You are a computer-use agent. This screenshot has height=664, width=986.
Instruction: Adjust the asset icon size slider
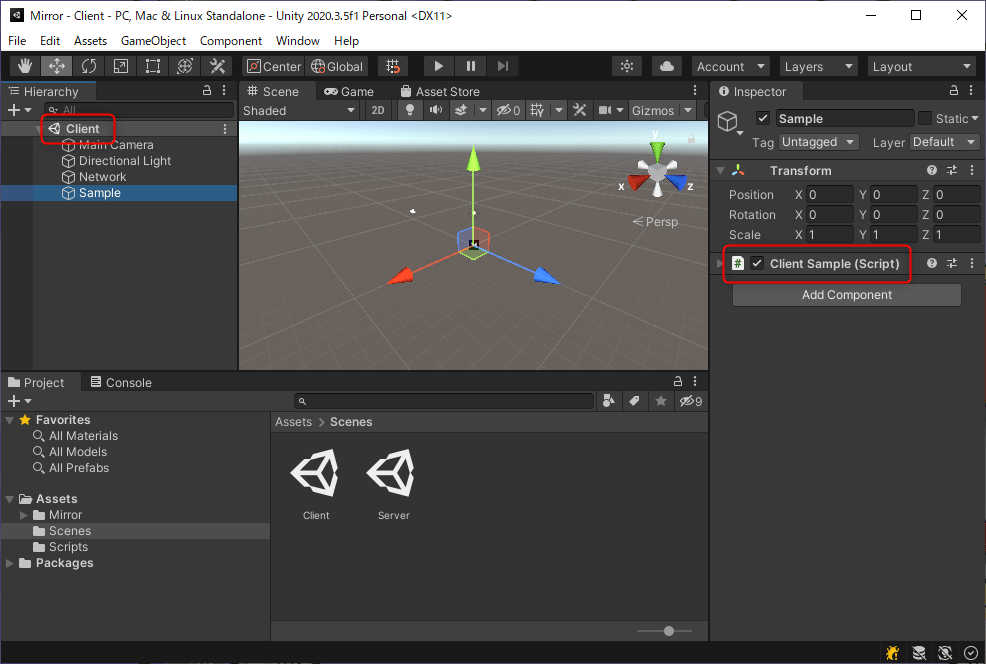point(668,631)
